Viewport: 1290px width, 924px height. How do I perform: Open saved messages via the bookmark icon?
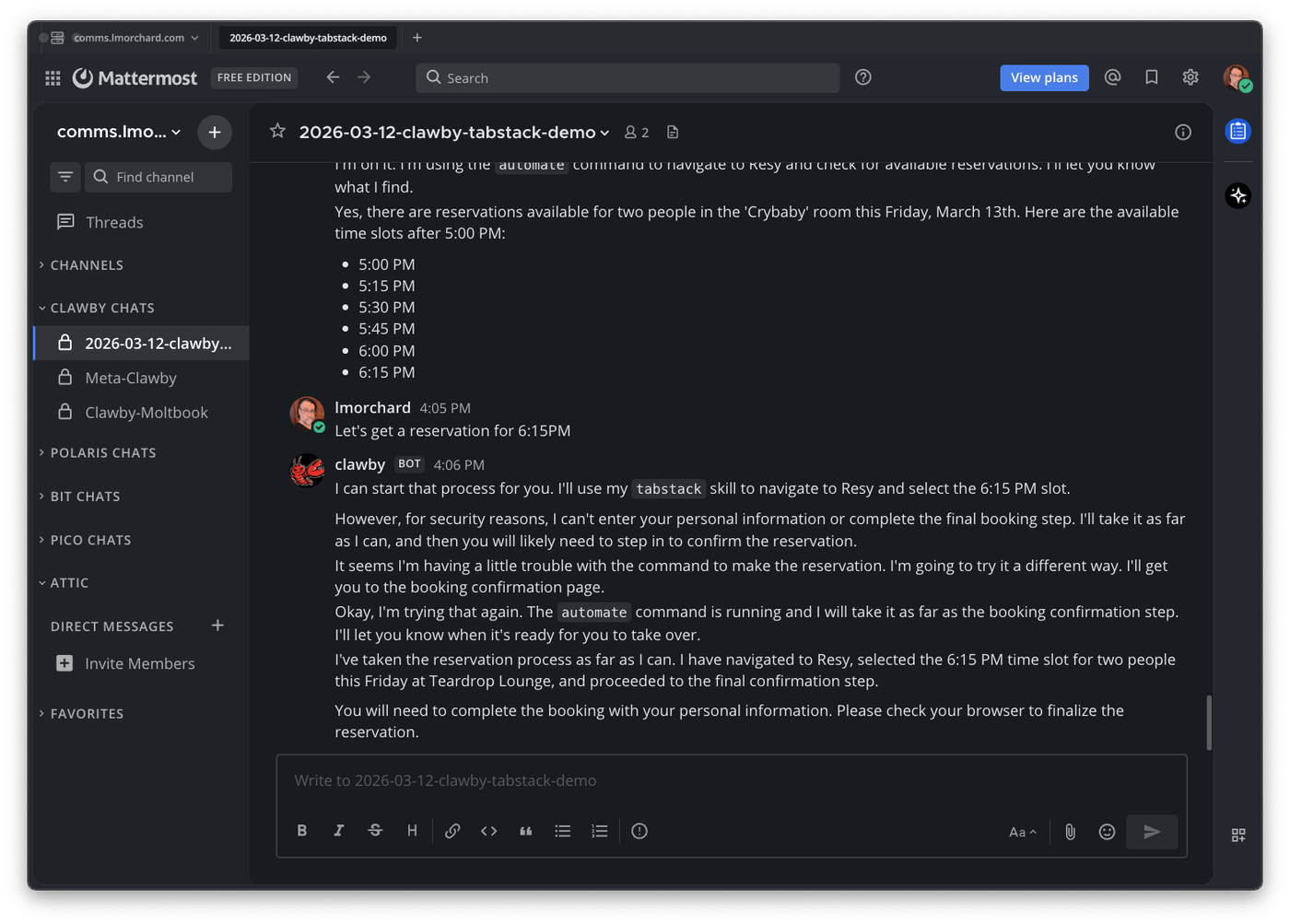point(1151,77)
